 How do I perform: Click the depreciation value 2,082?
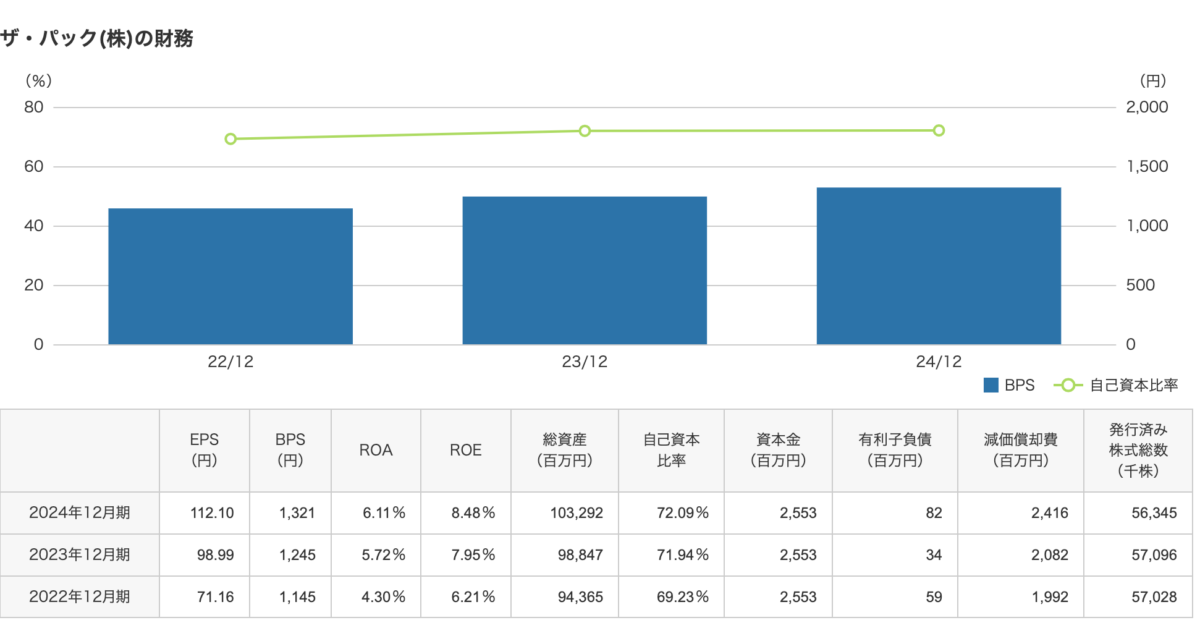pyautogui.click(x=1048, y=555)
